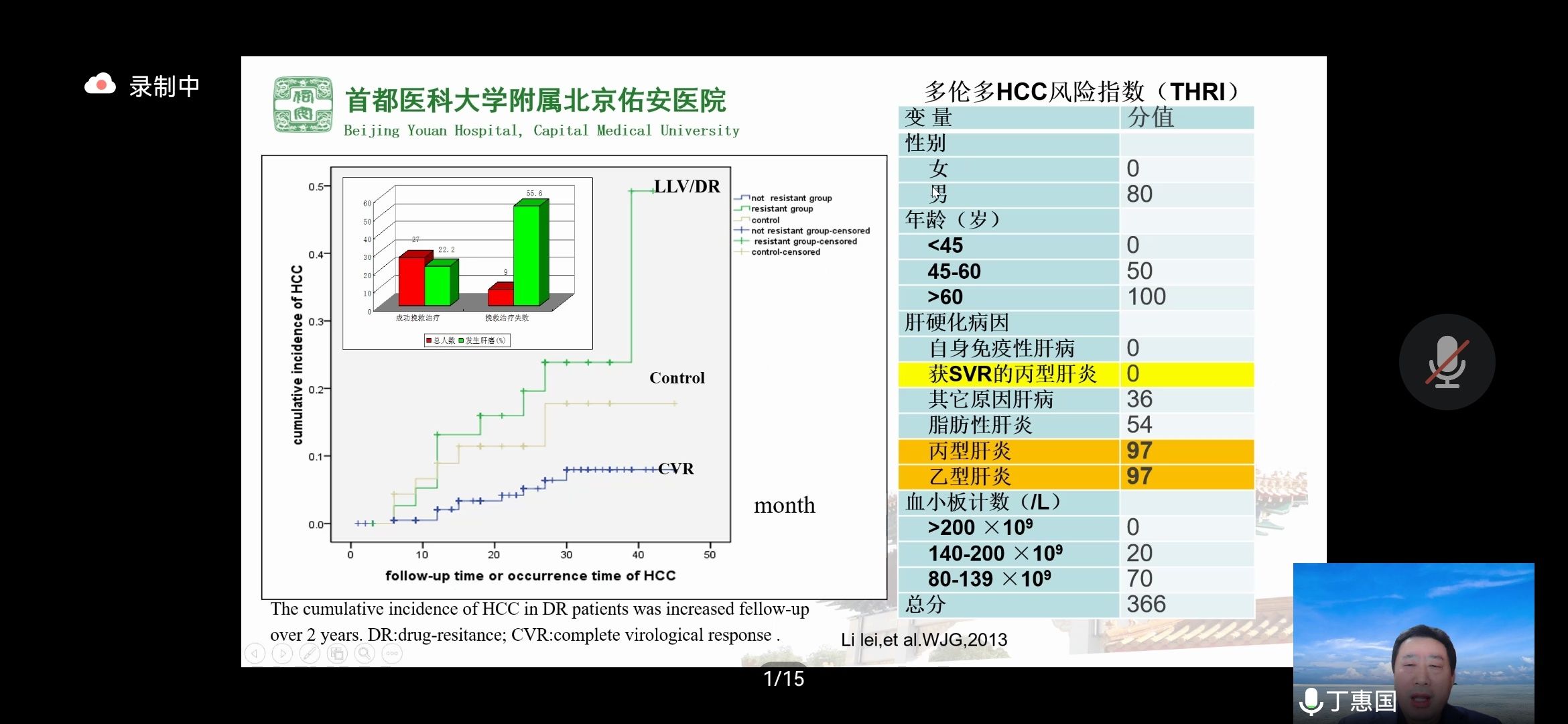Click 脂肪性肝炎 row in table
The width and height of the screenshot is (1568, 724).
(x=1075, y=425)
